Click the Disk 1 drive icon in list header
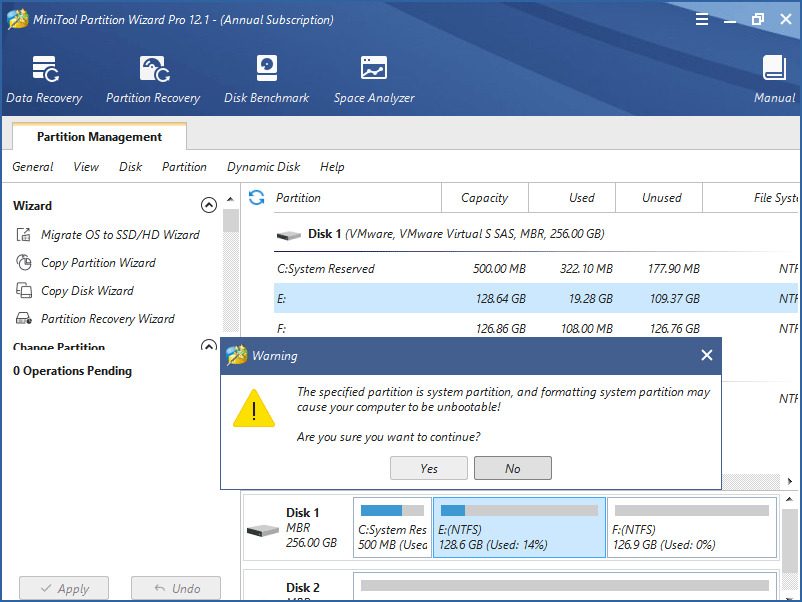Screen dimensions: 802x602 [x=289, y=235]
